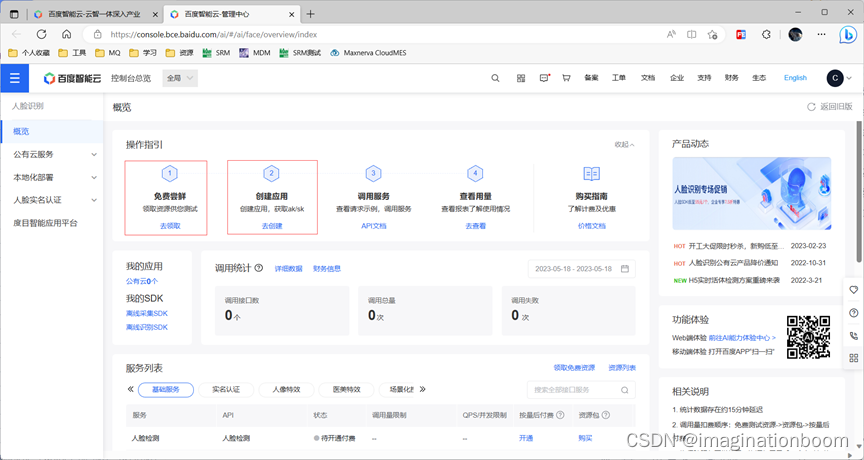Open Bing Copilot sidebar icon
Screen dimensions: 864x460
click(x=847, y=35)
